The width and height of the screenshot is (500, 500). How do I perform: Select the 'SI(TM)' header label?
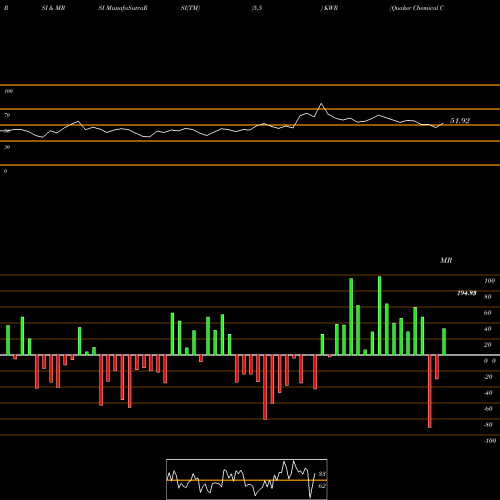tap(190, 8)
